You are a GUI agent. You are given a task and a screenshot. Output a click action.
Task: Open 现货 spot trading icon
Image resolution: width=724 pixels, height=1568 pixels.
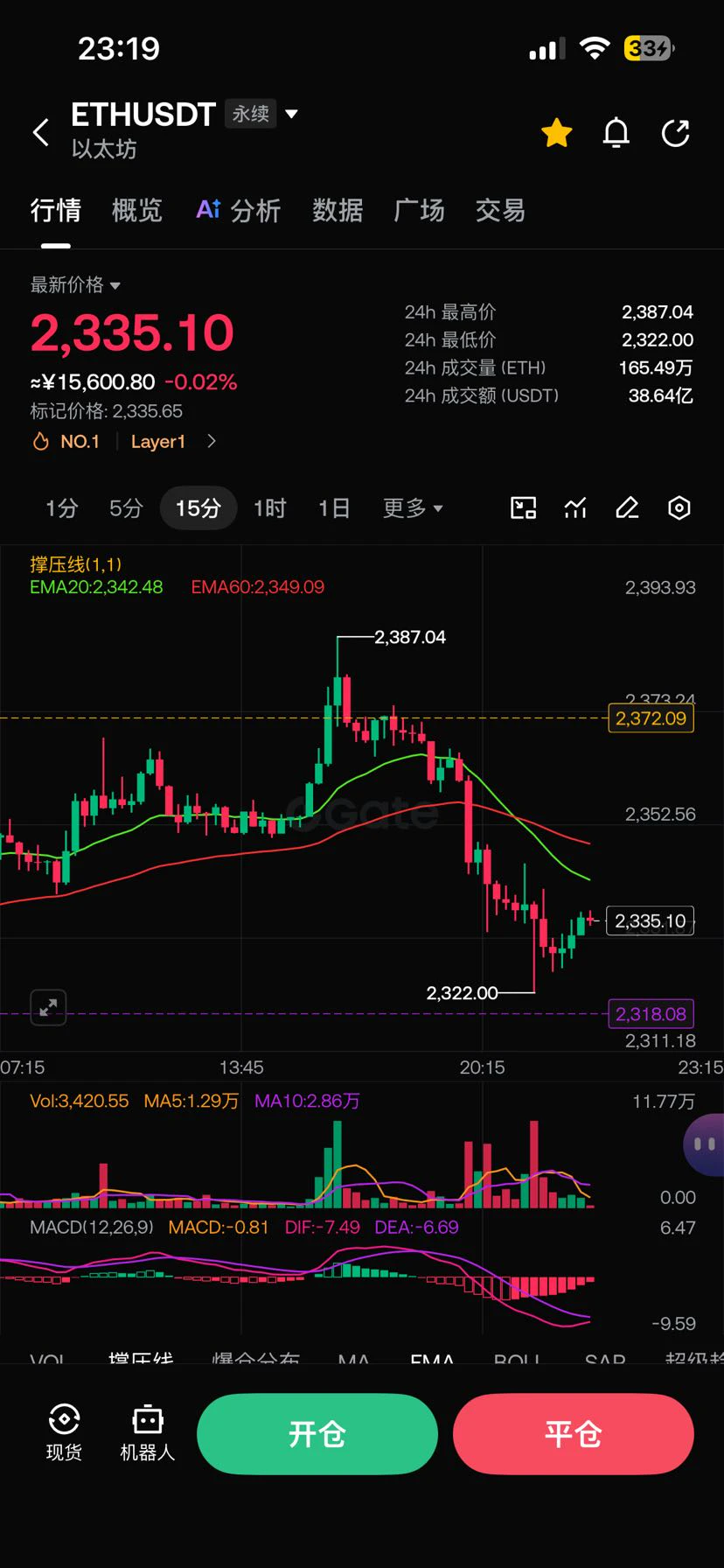click(64, 1434)
